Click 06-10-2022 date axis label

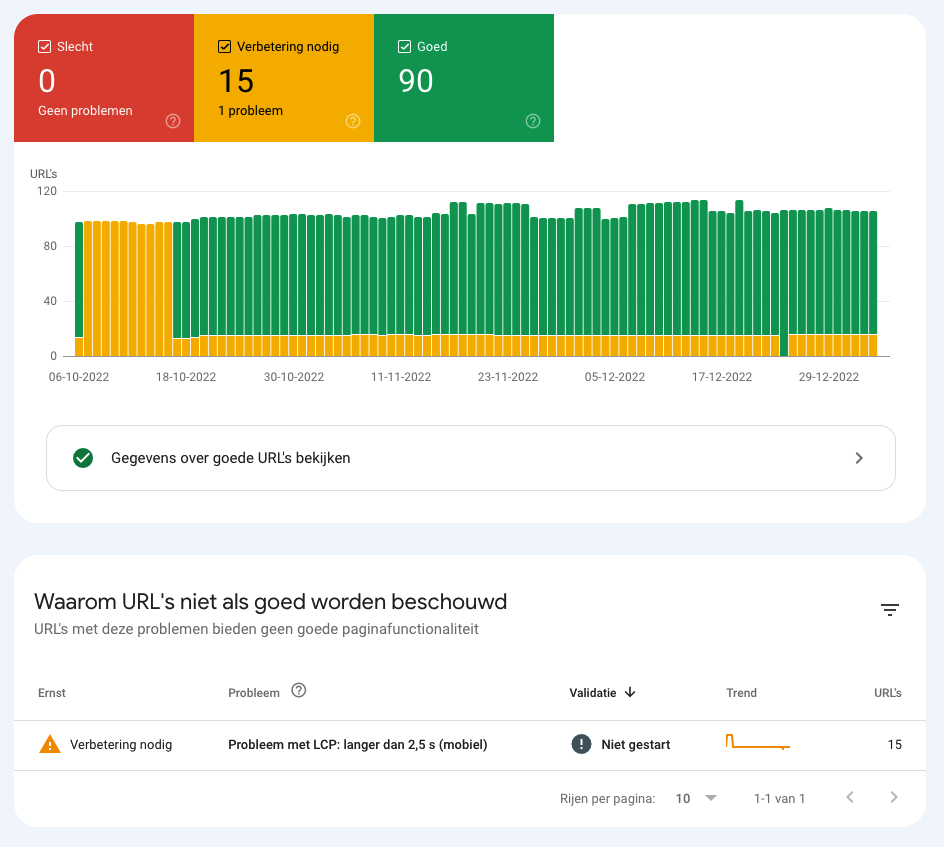(79, 377)
